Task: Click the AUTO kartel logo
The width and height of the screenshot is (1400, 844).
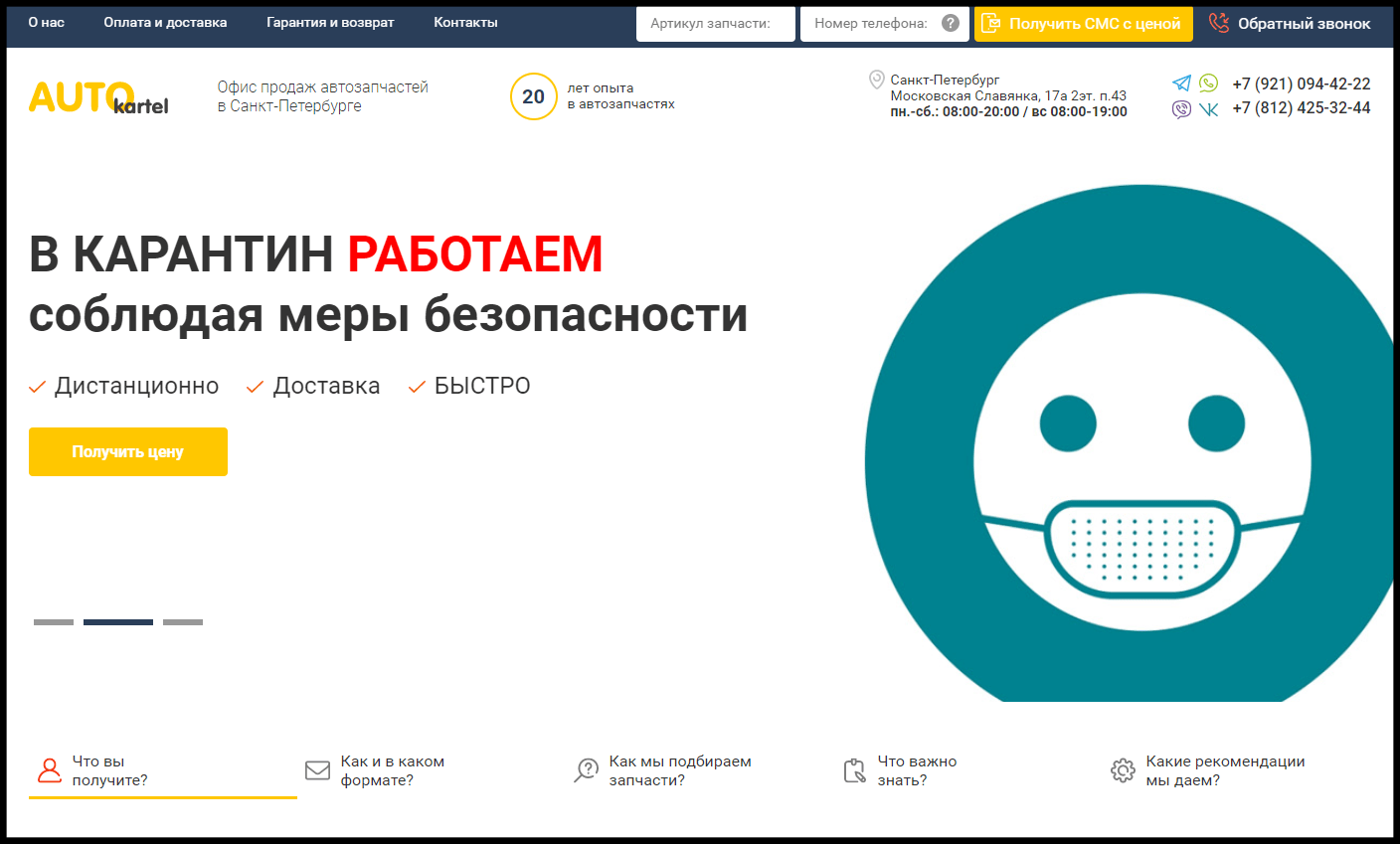Action: click(98, 97)
